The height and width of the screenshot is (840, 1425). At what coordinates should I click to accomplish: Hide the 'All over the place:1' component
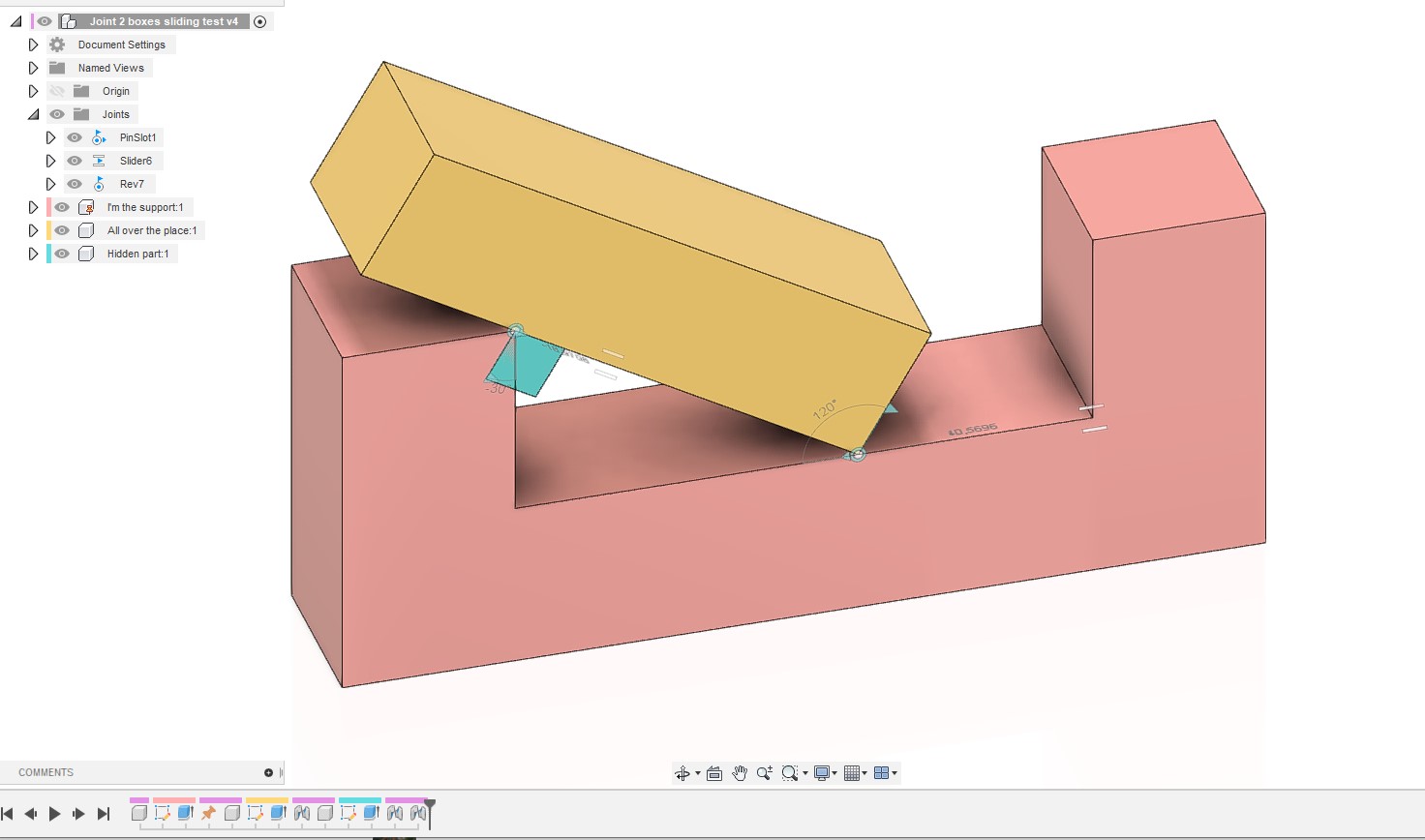[x=62, y=230]
